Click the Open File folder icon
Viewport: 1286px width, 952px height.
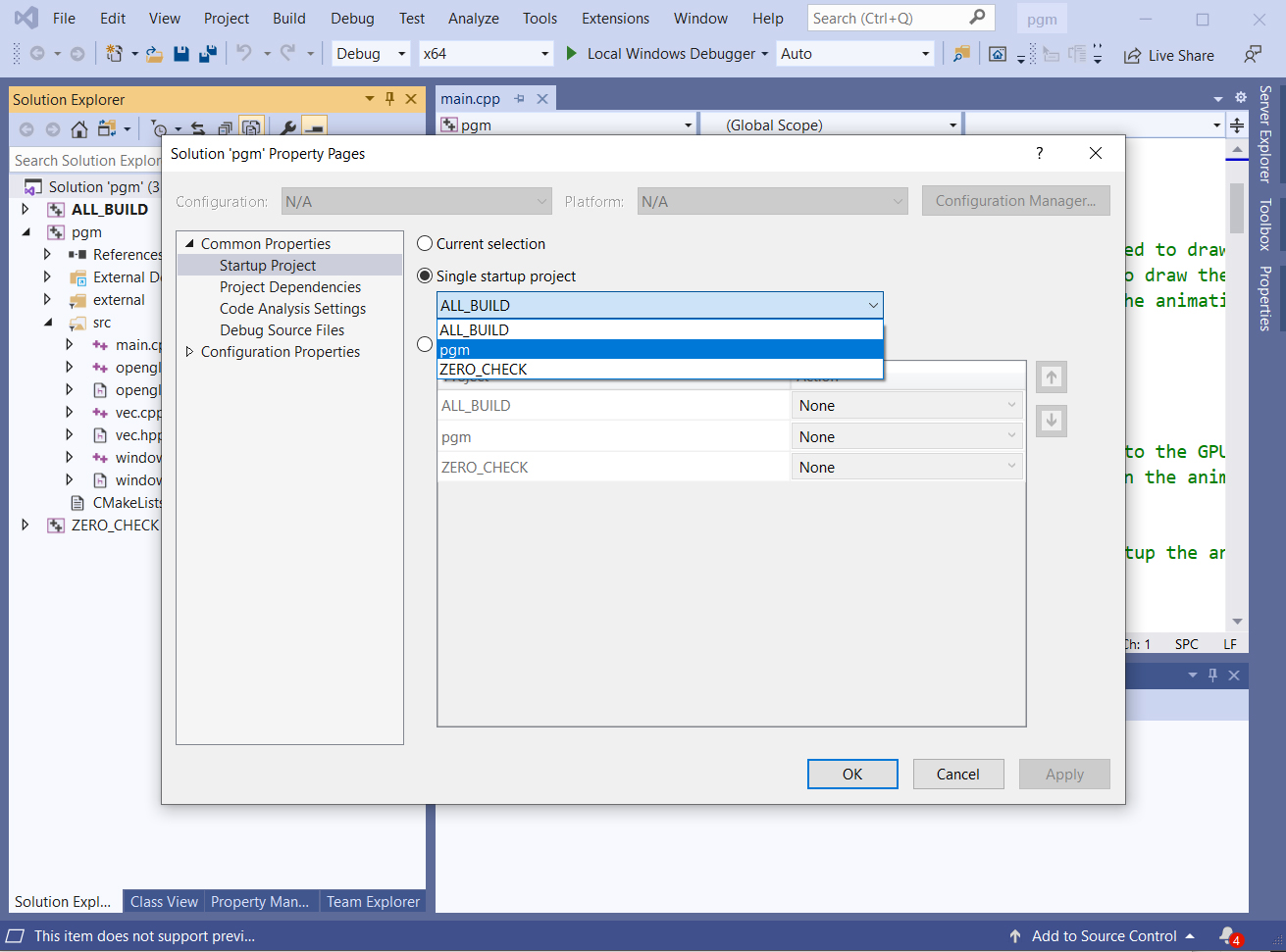pos(154,54)
